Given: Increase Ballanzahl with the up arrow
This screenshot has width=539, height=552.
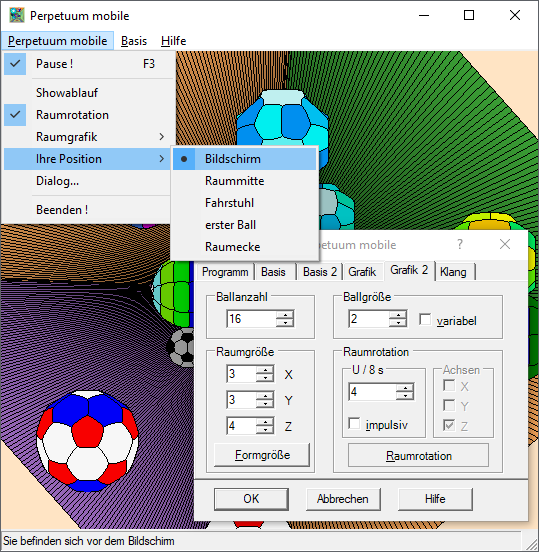Looking at the screenshot, I should click(x=285, y=315).
